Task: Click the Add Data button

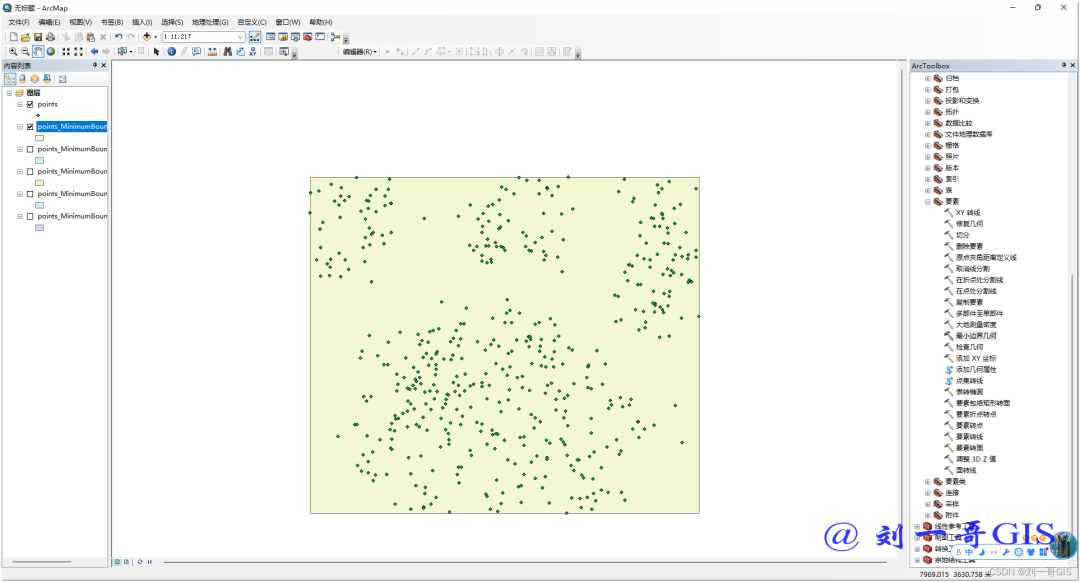Action: [146, 37]
